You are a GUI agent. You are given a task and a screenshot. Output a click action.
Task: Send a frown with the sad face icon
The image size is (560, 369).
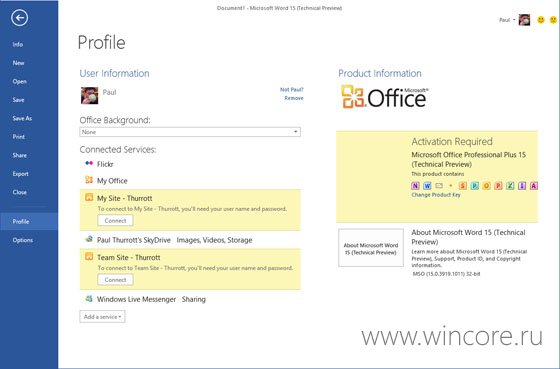tap(553, 20)
